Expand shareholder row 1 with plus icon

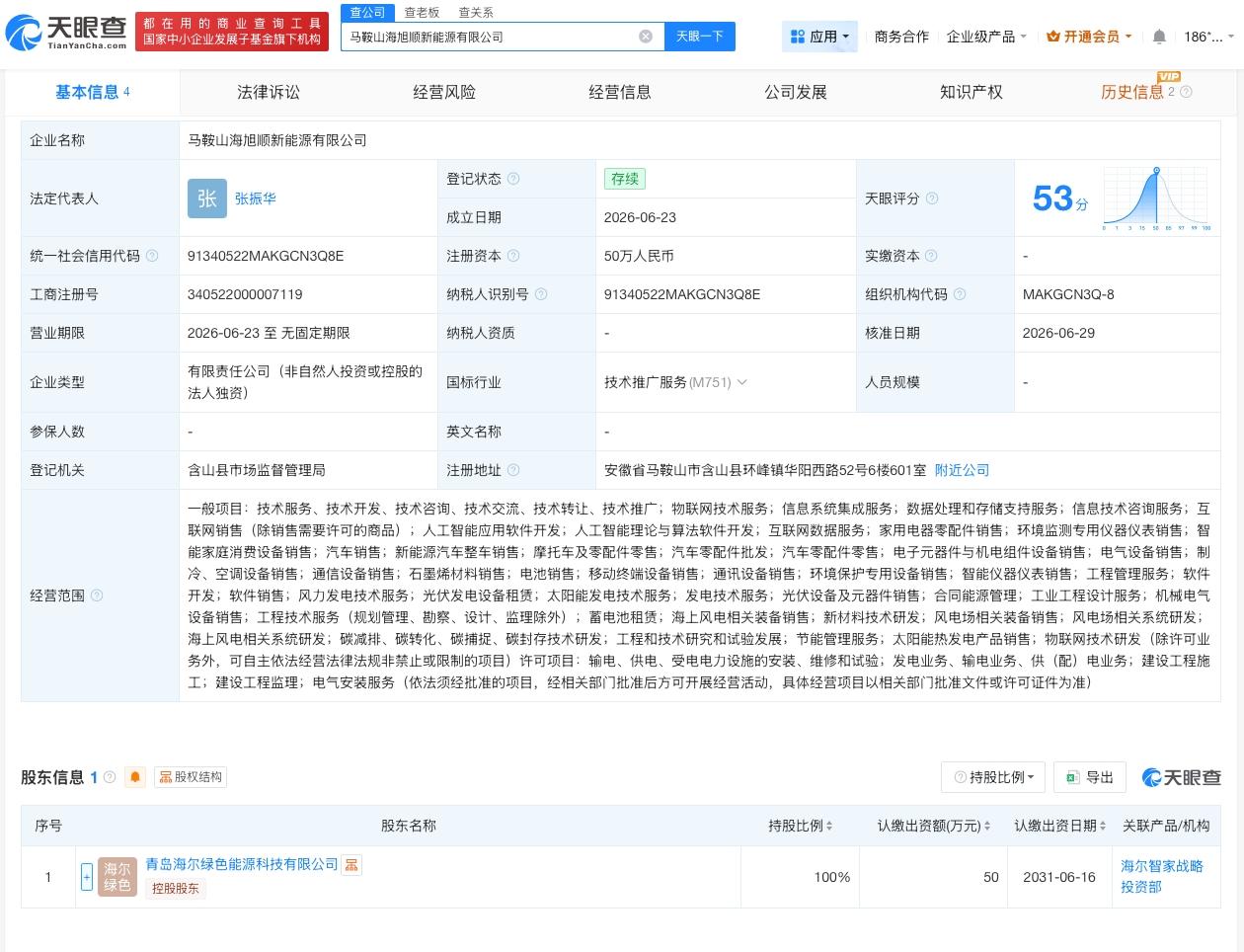pos(87,877)
